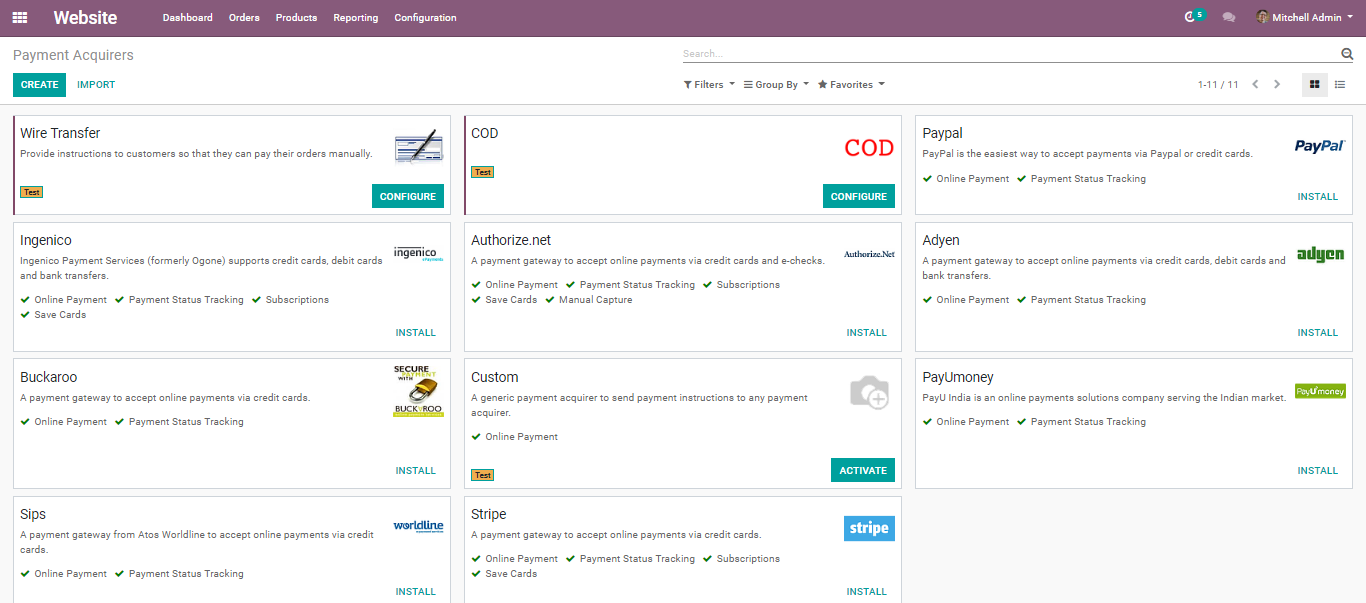Open the Products menu
The width and height of the screenshot is (1366, 603).
click(x=296, y=18)
